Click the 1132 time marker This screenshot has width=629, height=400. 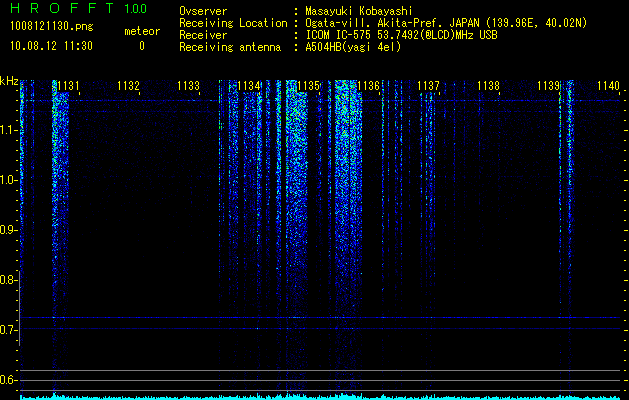[128, 86]
